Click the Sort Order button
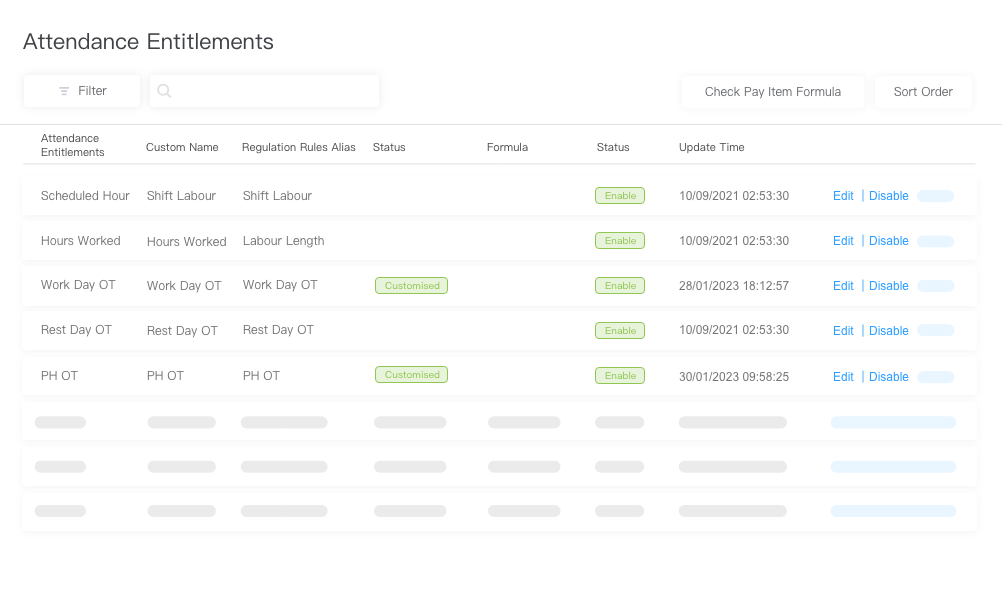The height and width of the screenshot is (598, 1002). click(923, 92)
